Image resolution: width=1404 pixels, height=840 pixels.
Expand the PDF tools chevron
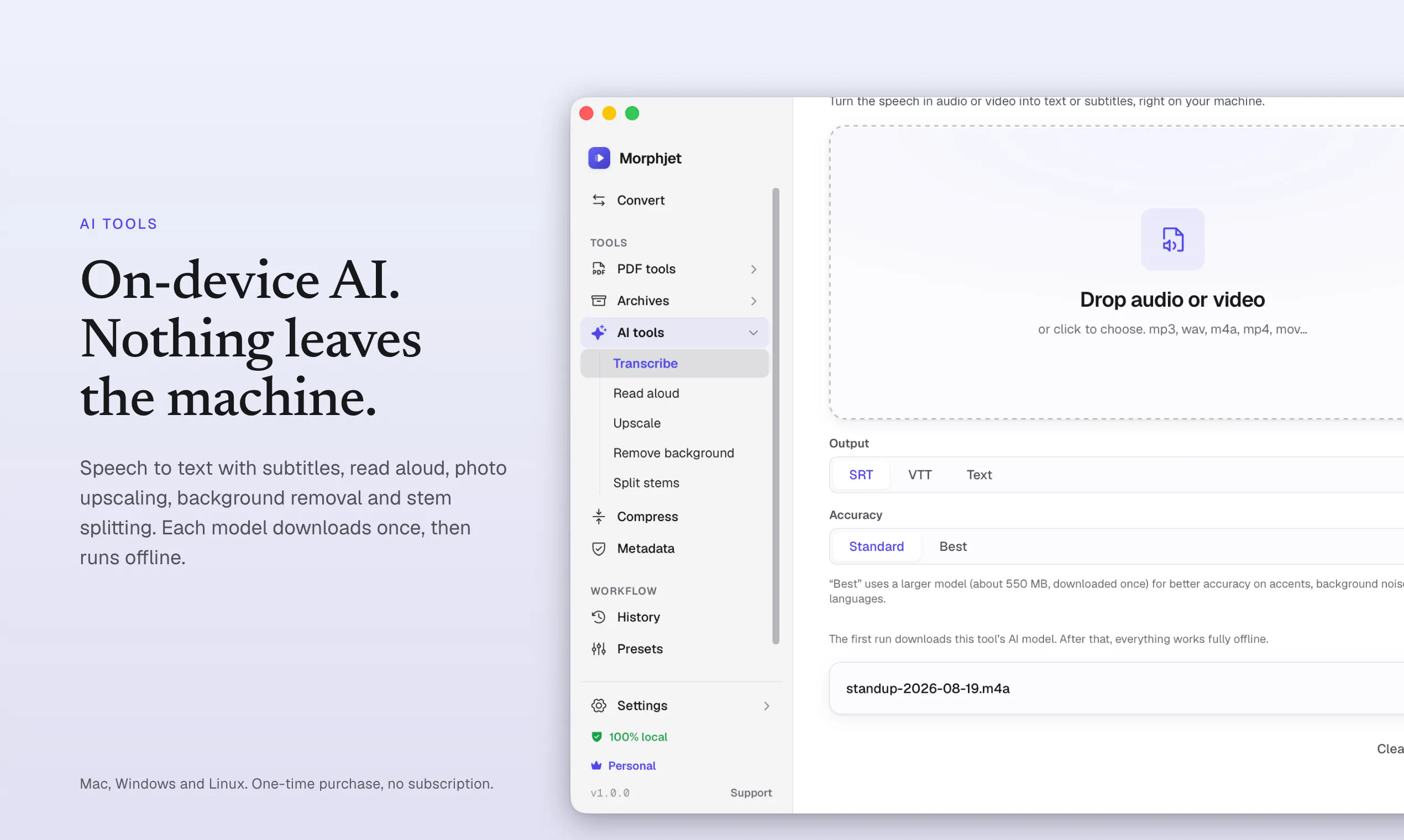pos(753,270)
